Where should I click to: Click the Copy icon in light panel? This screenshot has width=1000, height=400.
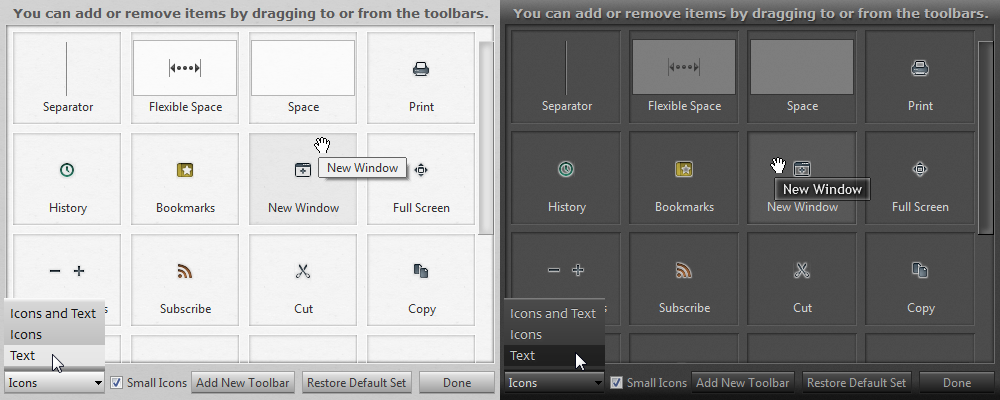421,271
